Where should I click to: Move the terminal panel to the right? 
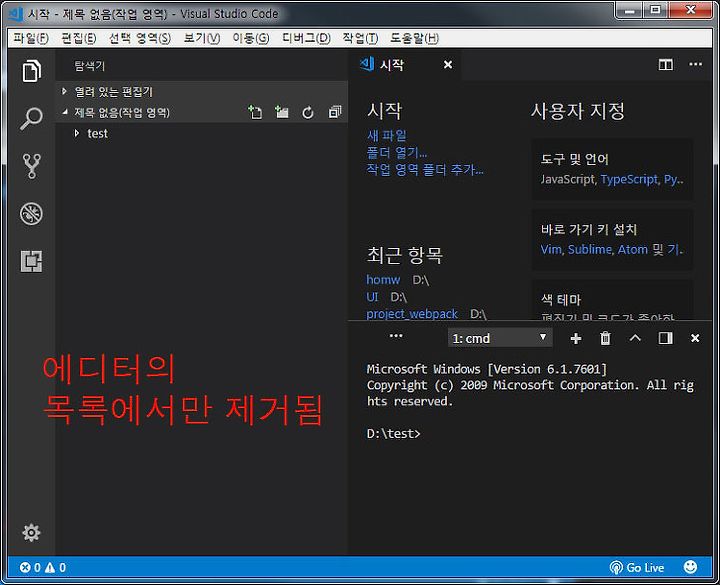[x=665, y=338]
